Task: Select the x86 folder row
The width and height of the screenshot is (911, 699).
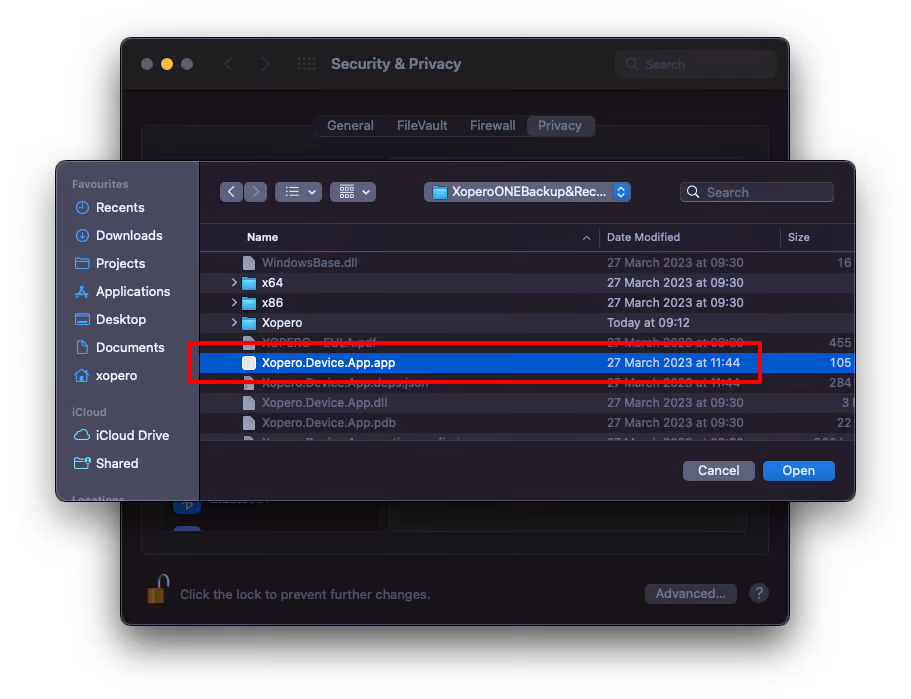Action: click(x=527, y=303)
